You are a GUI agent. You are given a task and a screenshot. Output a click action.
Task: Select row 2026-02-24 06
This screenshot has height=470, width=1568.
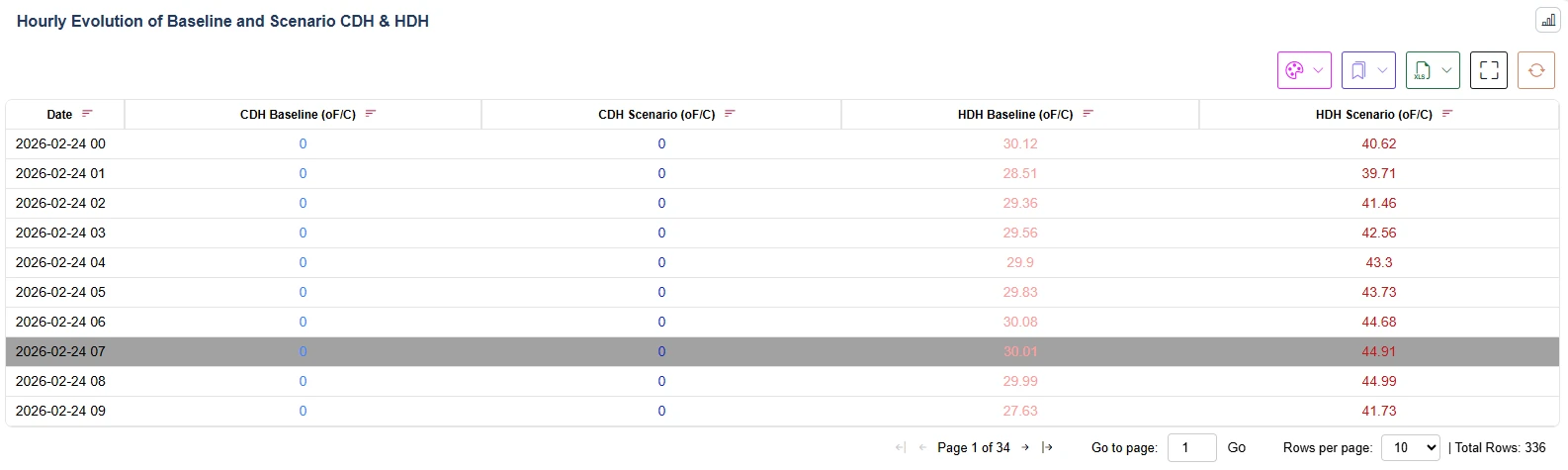782,322
